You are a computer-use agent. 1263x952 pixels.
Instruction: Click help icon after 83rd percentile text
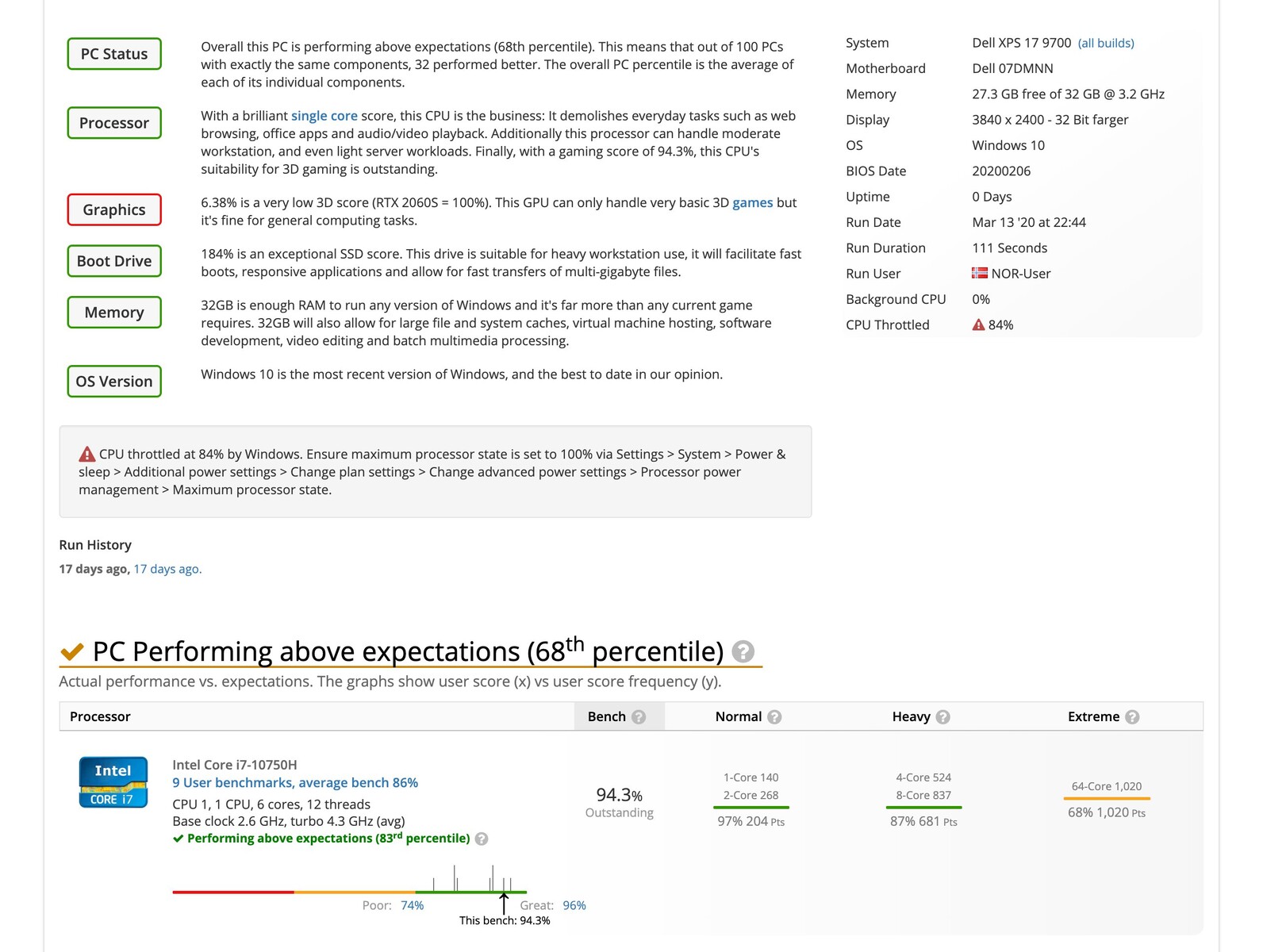482,839
